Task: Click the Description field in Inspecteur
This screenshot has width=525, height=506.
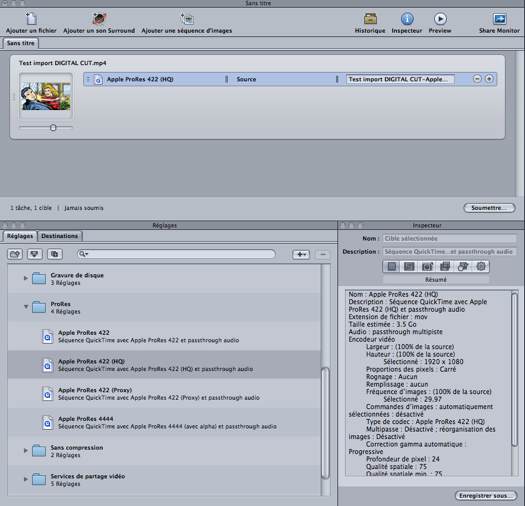Action: (x=449, y=251)
